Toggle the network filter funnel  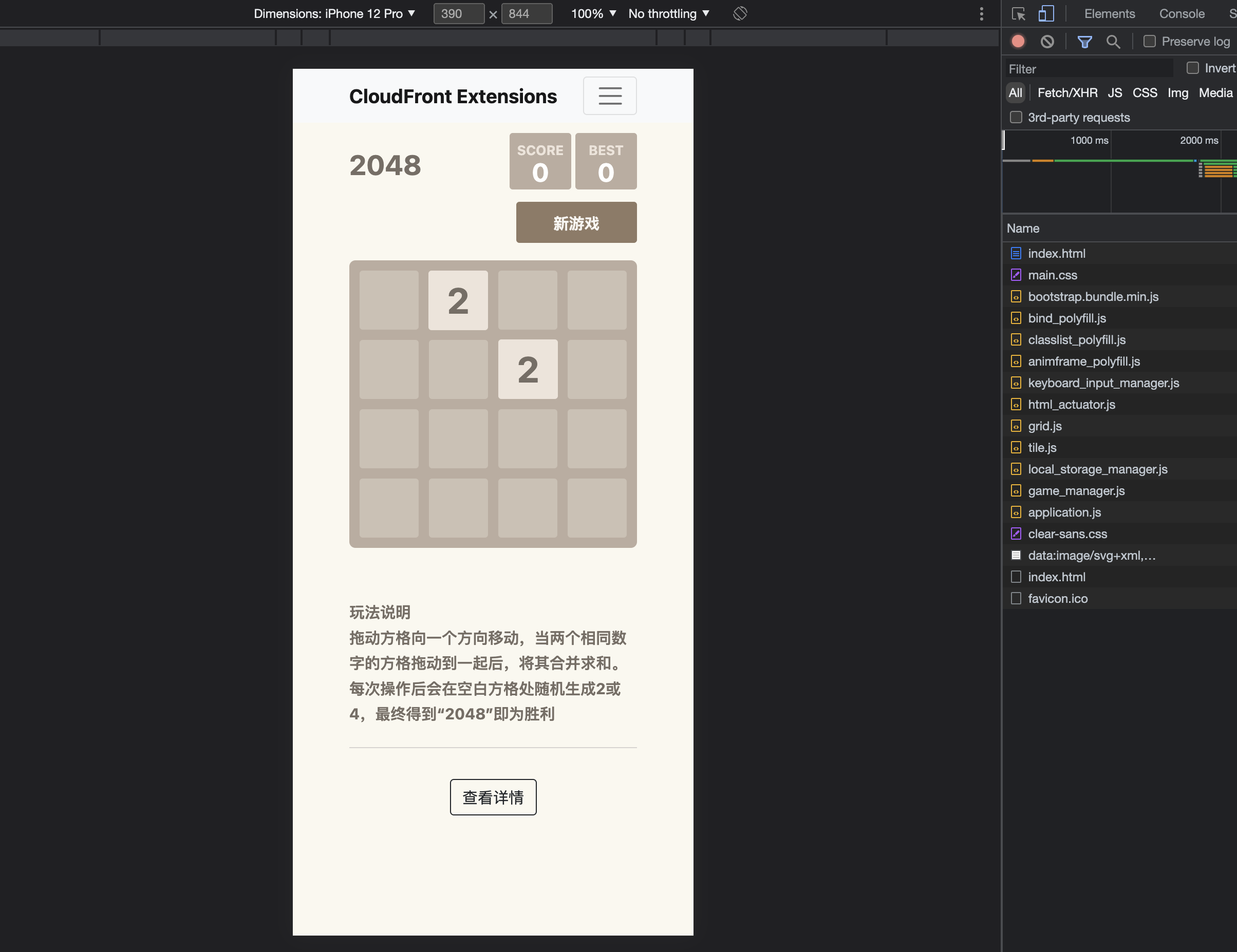[x=1084, y=41]
